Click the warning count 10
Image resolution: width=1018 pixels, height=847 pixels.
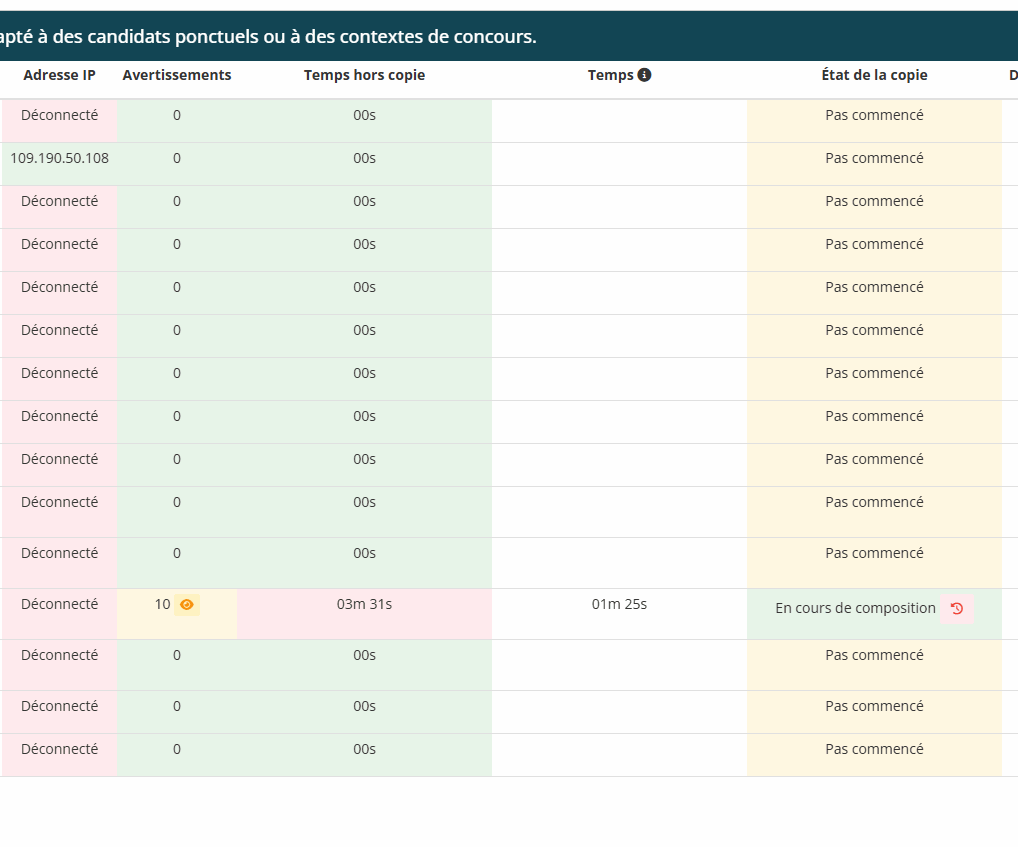pos(162,604)
